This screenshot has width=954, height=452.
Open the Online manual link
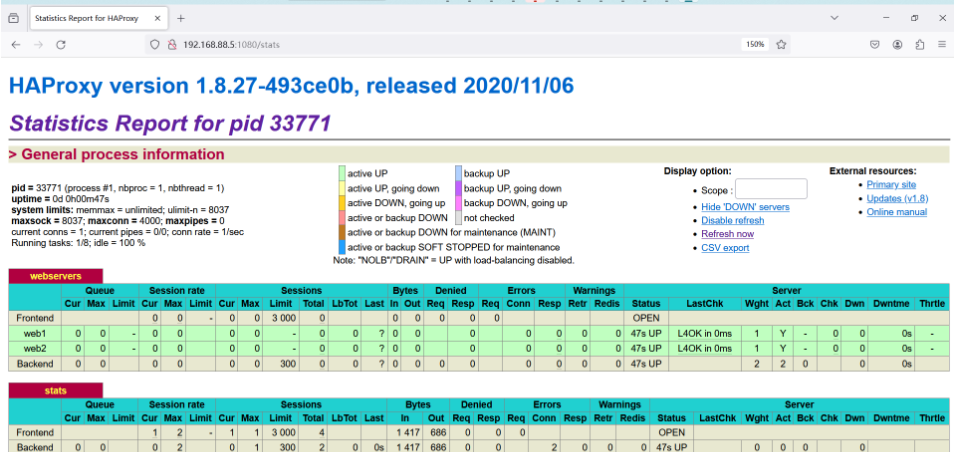coord(896,212)
